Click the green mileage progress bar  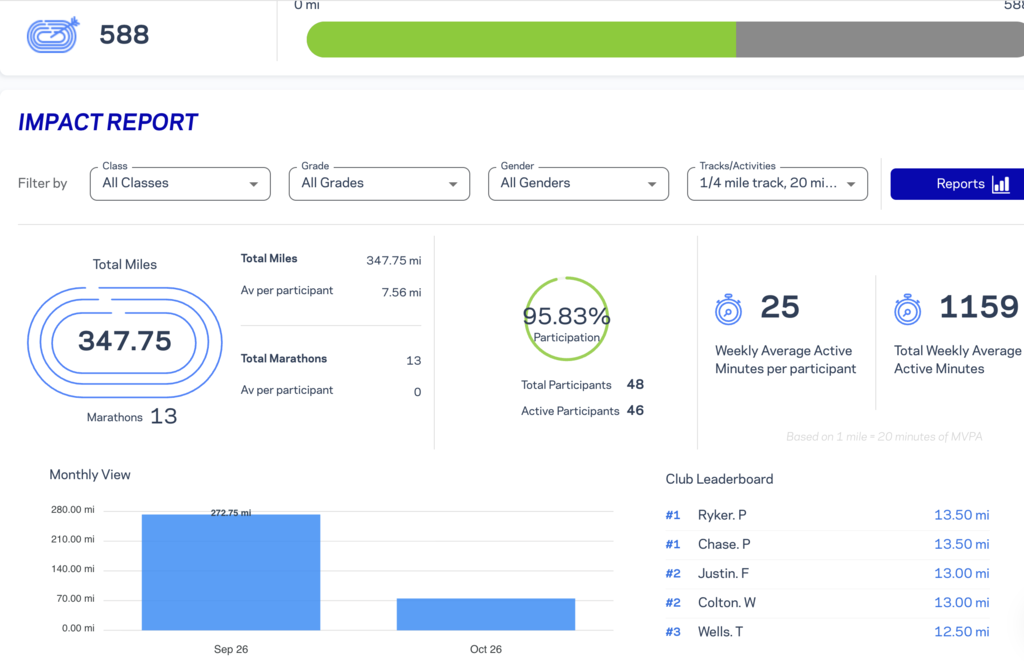click(521, 39)
